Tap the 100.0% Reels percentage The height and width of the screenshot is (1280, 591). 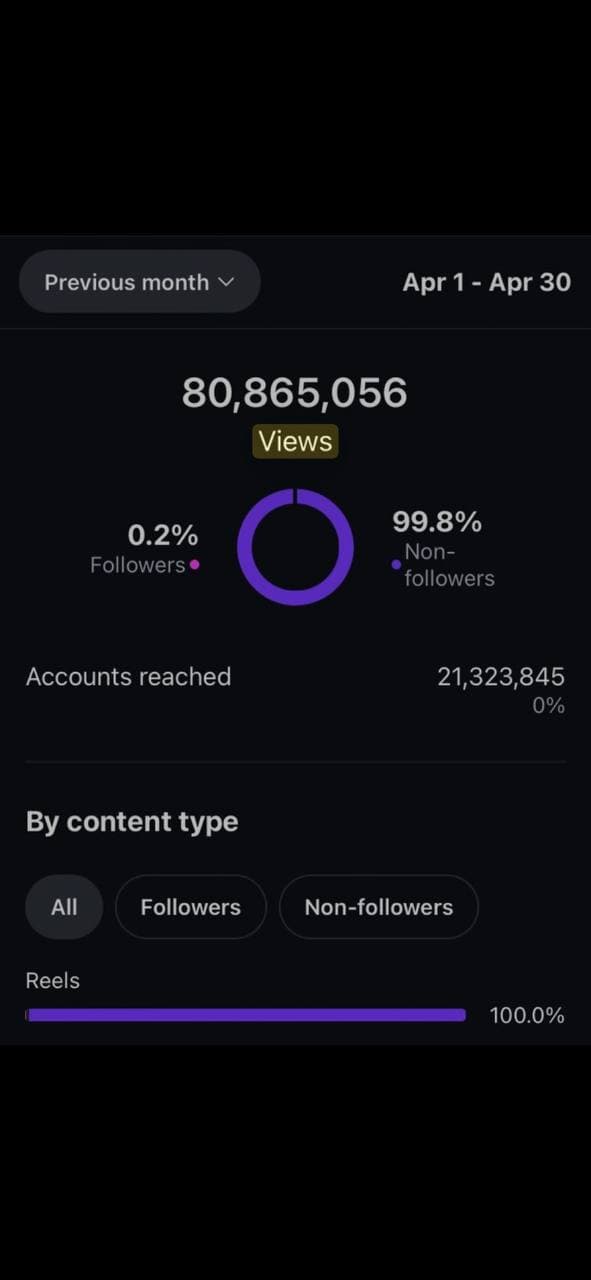click(x=527, y=1016)
